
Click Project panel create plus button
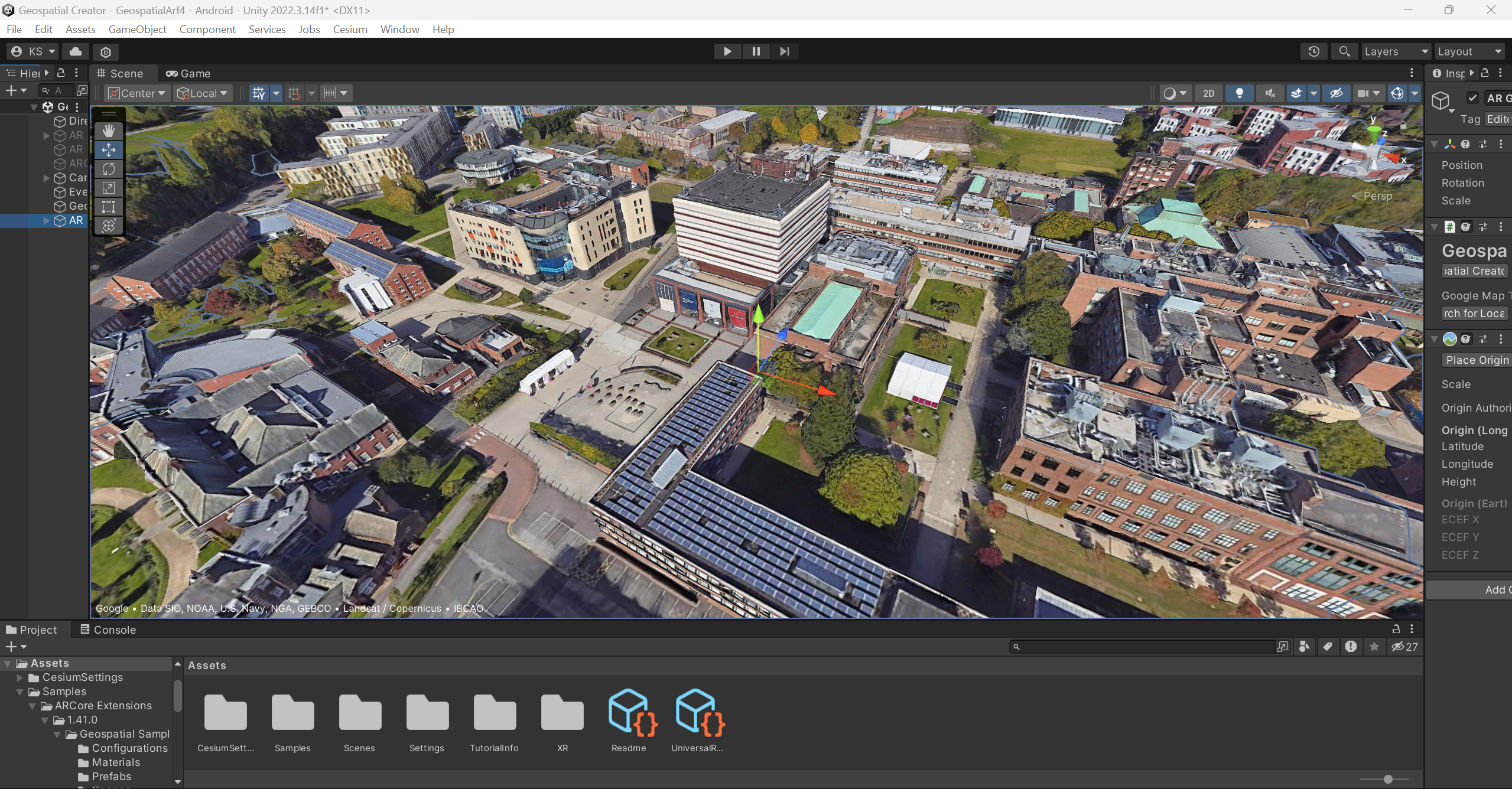[x=15, y=647]
